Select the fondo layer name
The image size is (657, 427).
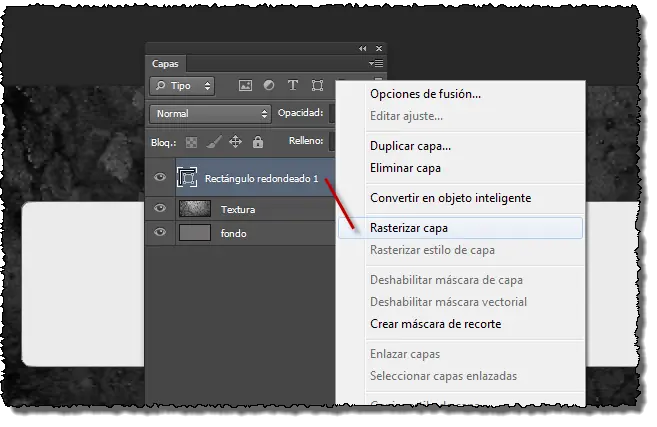click(x=233, y=233)
